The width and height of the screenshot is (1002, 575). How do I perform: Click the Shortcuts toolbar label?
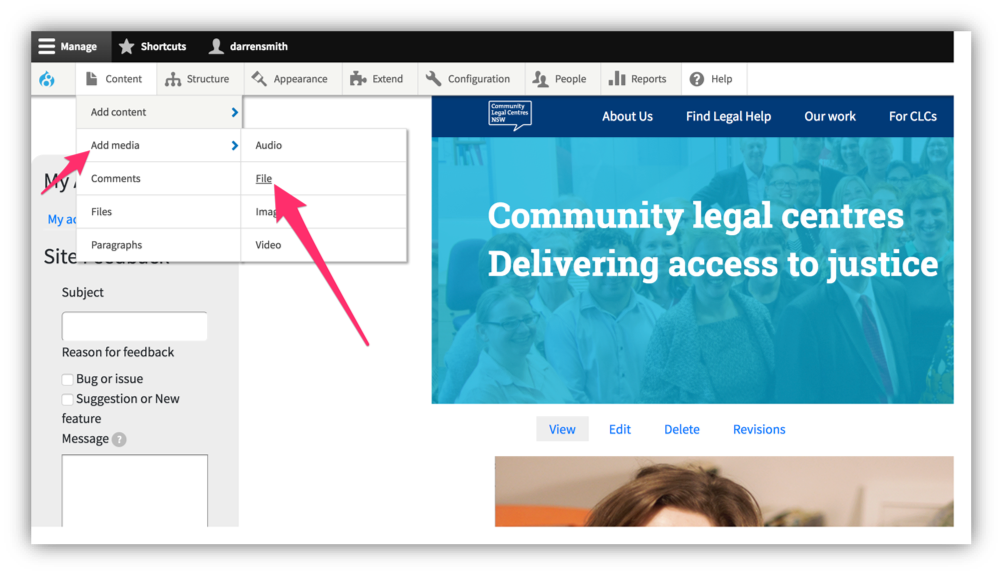(x=164, y=46)
